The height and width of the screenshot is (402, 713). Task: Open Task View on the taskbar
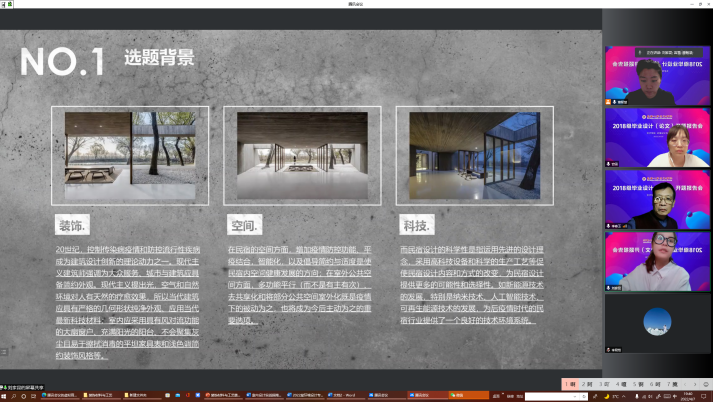coord(34,397)
